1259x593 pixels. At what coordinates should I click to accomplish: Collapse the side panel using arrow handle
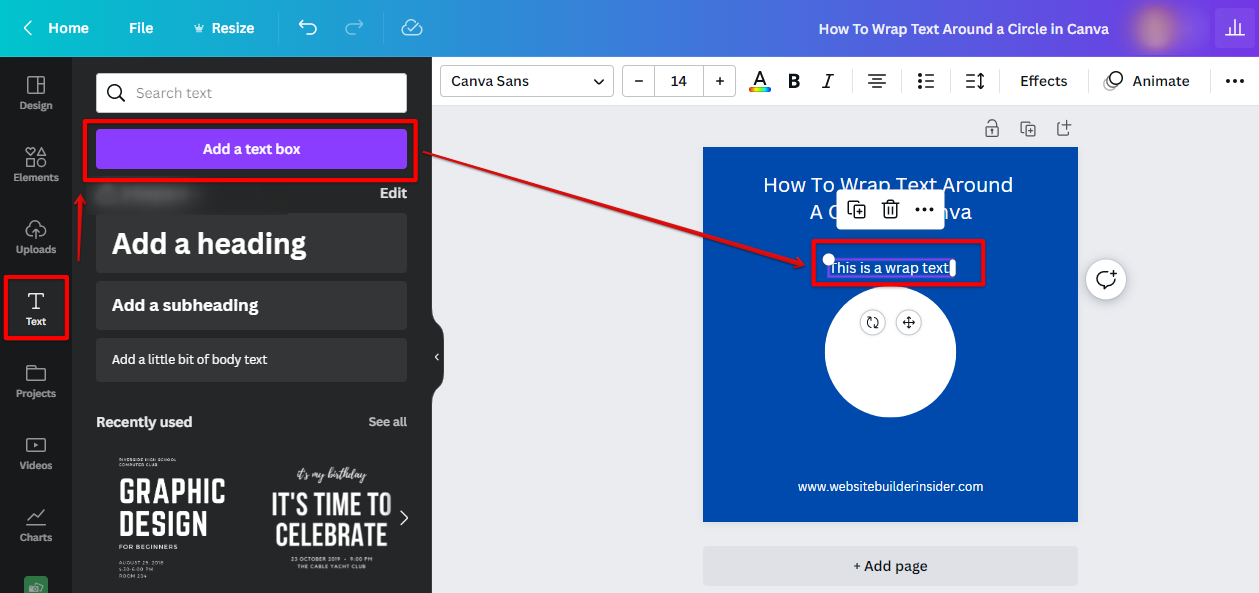click(x=436, y=357)
